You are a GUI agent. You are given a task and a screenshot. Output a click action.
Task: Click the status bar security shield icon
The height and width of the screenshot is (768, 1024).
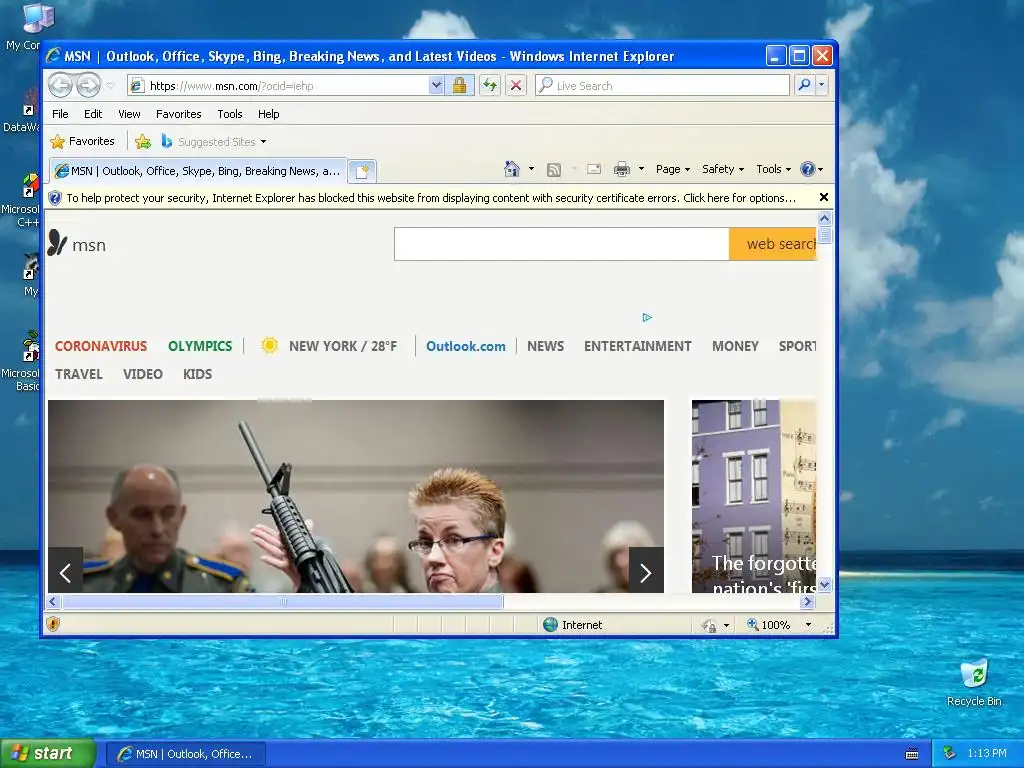(x=53, y=624)
